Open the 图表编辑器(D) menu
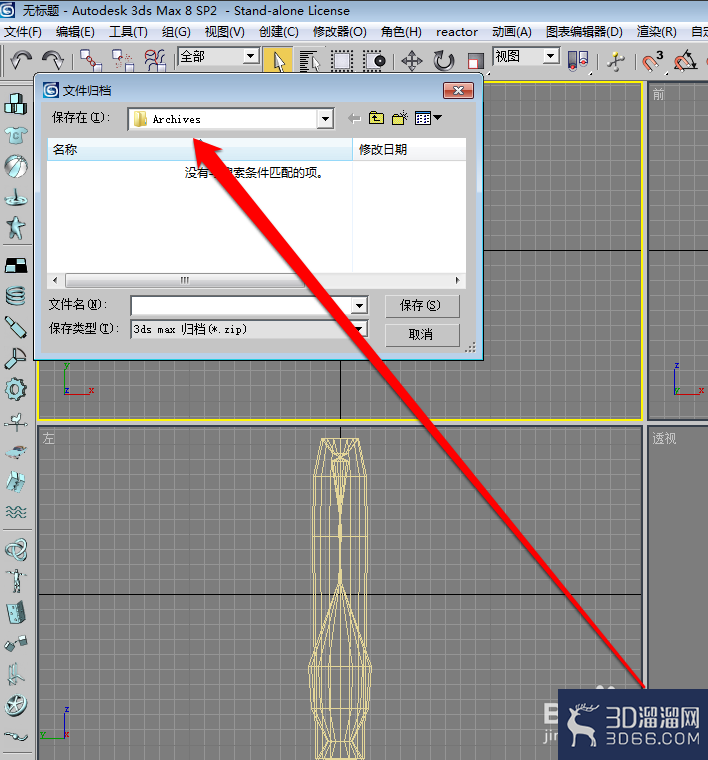Image resolution: width=708 pixels, height=760 pixels. pyautogui.click(x=584, y=32)
